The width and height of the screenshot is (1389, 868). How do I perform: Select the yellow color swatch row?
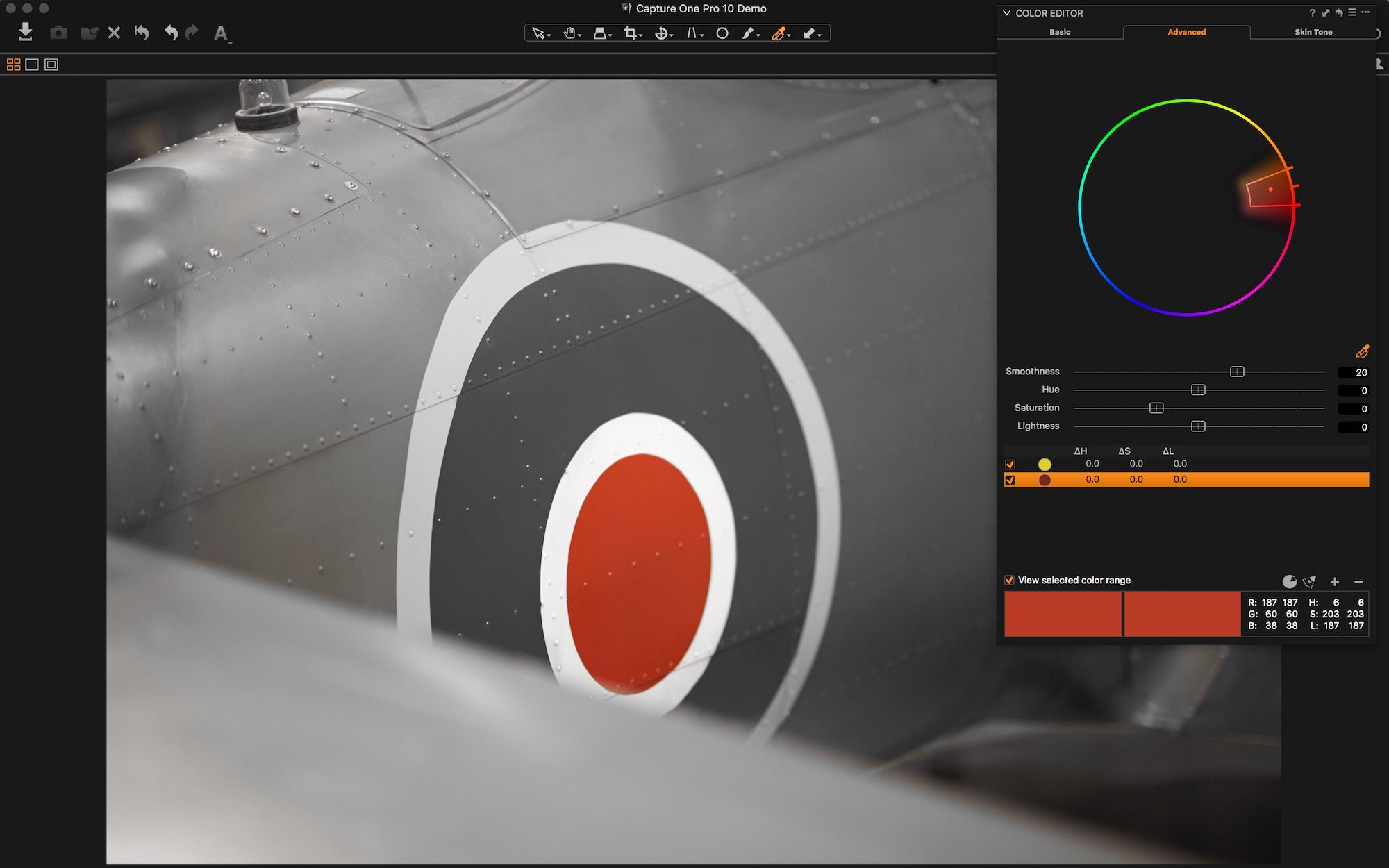coord(1187,464)
